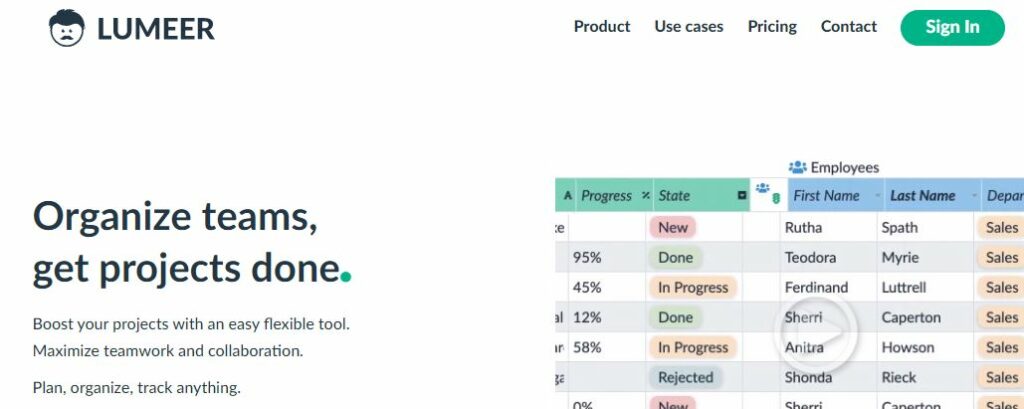
Task: Click the New state tag for Rutha
Action: click(673, 227)
